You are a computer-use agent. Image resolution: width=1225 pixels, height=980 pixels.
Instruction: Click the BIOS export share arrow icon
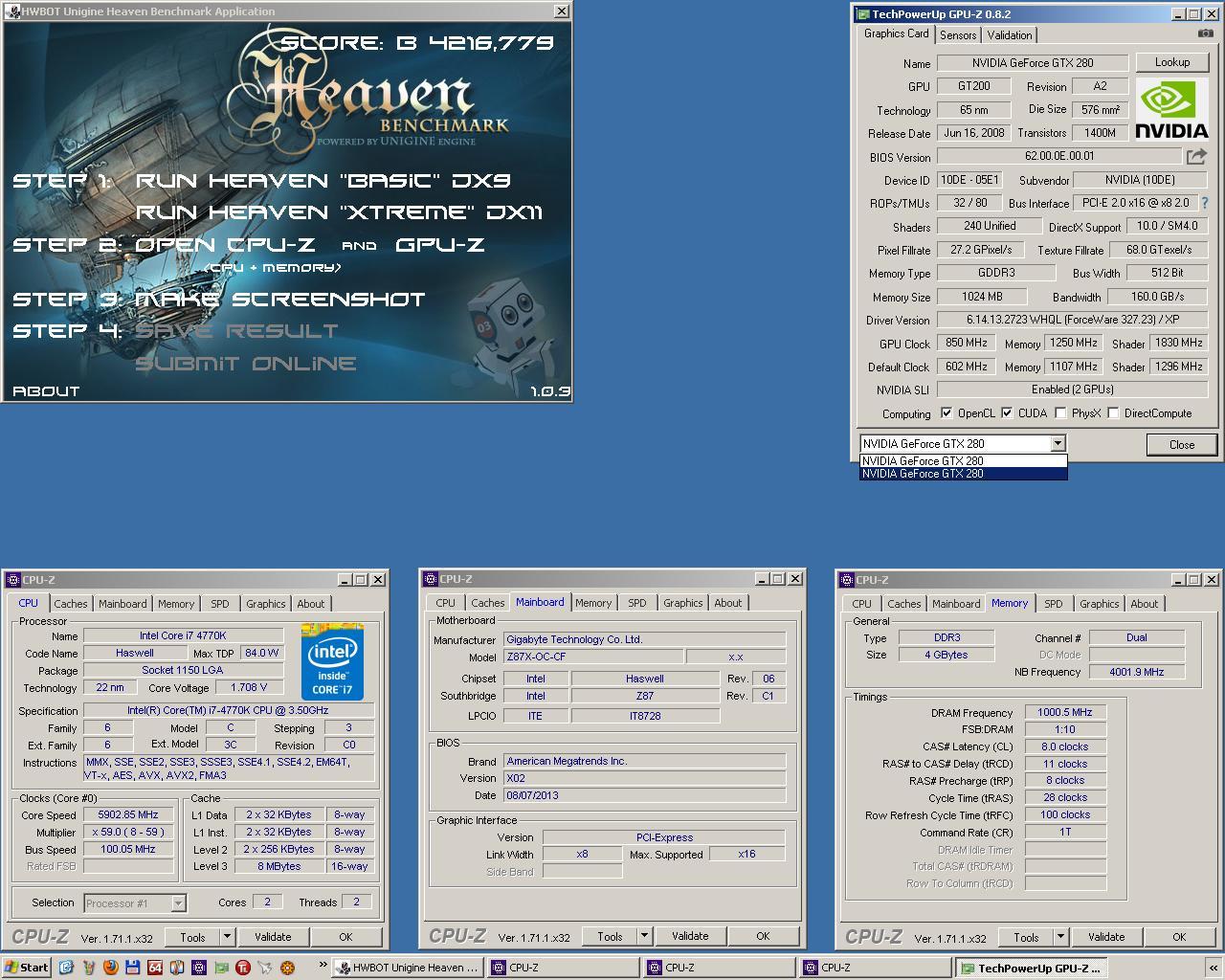pyautogui.click(x=1196, y=156)
